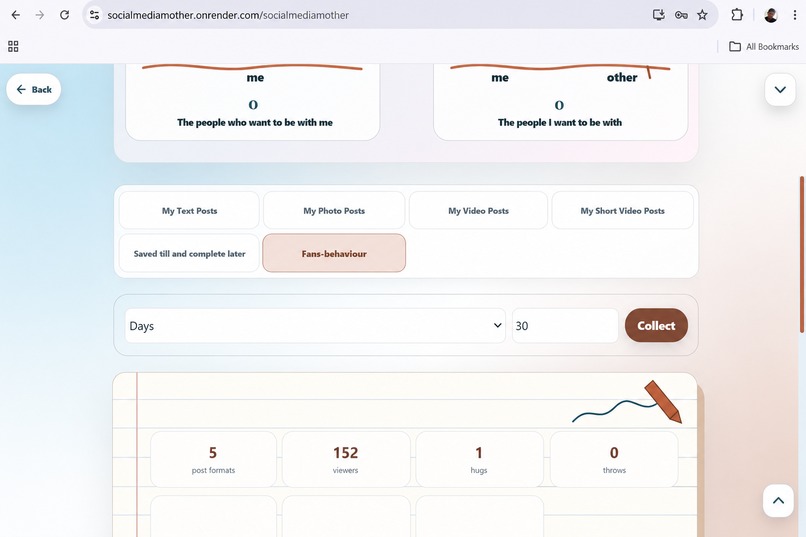Open the apps grid icon in bookmarks bar
806x537 pixels.
pyautogui.click(x=13, y=46)
